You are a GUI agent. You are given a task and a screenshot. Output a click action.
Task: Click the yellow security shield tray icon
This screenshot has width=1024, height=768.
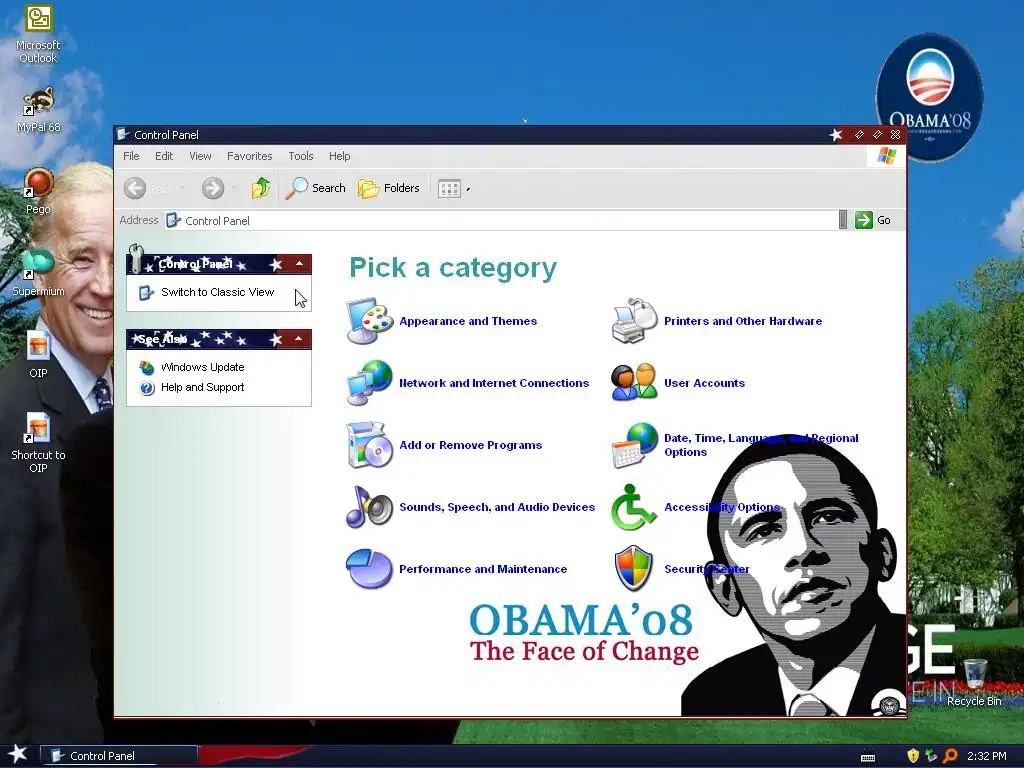click(x=913, y=756)
